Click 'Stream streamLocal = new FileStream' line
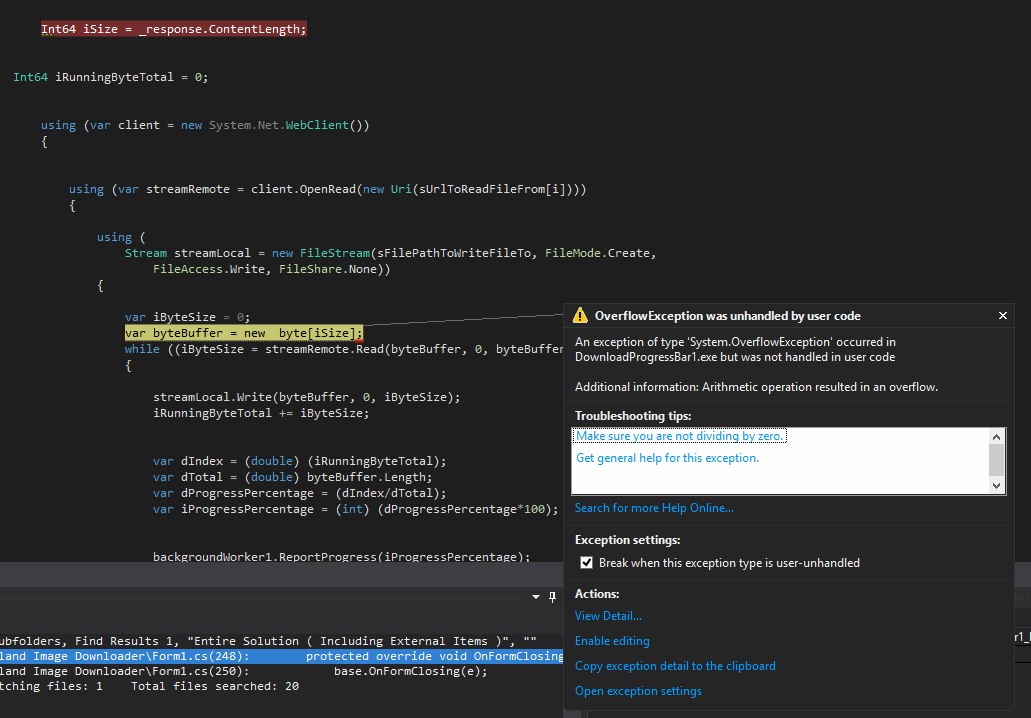 (x=391, y=253)
